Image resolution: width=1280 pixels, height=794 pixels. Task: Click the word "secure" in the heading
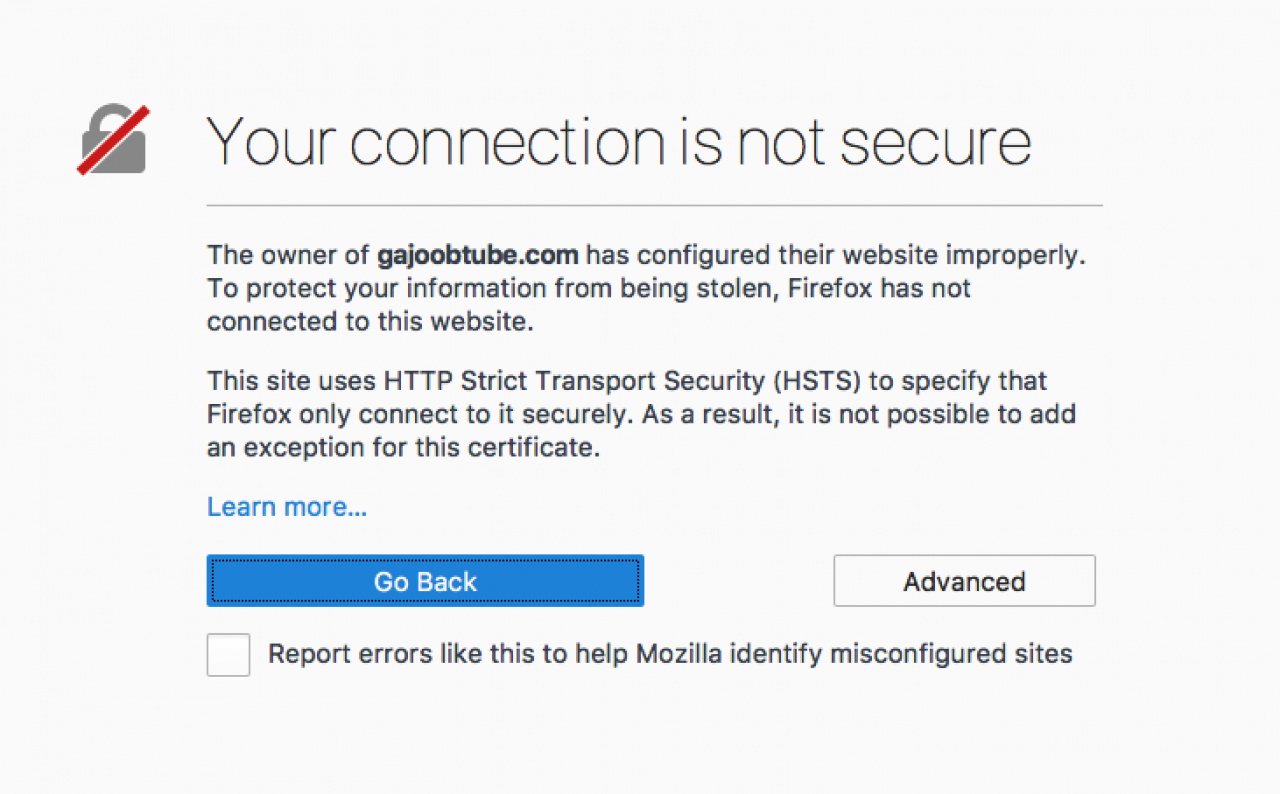[x=935, y=140]
